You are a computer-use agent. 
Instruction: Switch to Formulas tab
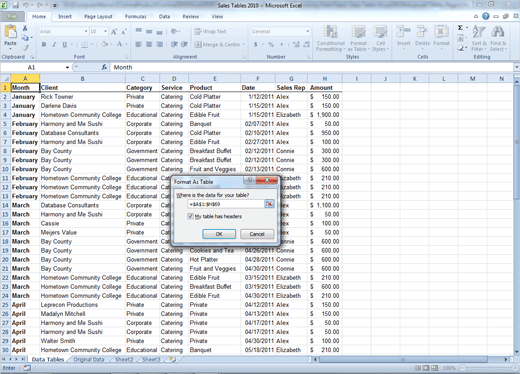(x=135, y=16)
